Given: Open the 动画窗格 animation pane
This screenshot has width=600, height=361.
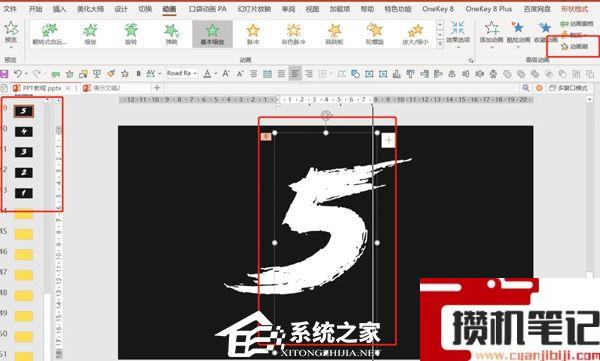Looking at the screenshot, I should point(576,24).
